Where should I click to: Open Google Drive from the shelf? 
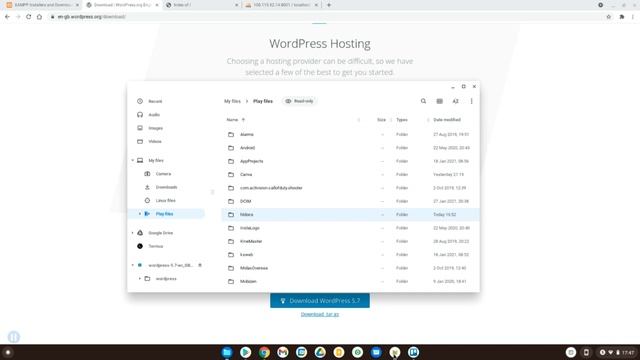tap(320, 352)
